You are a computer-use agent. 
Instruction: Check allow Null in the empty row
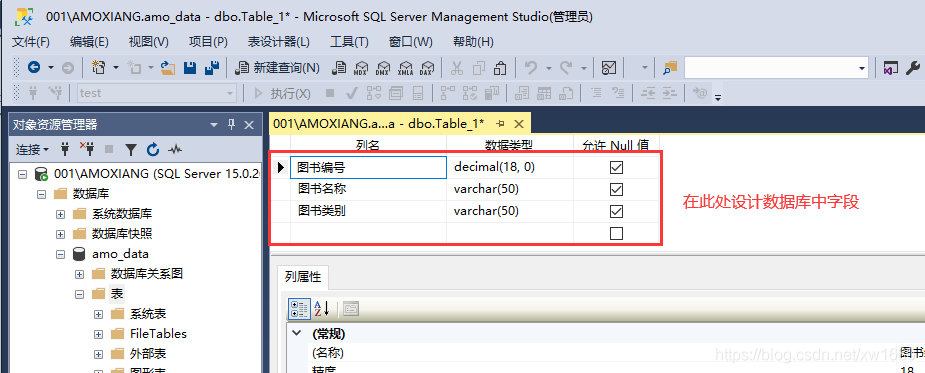[616, 234]
